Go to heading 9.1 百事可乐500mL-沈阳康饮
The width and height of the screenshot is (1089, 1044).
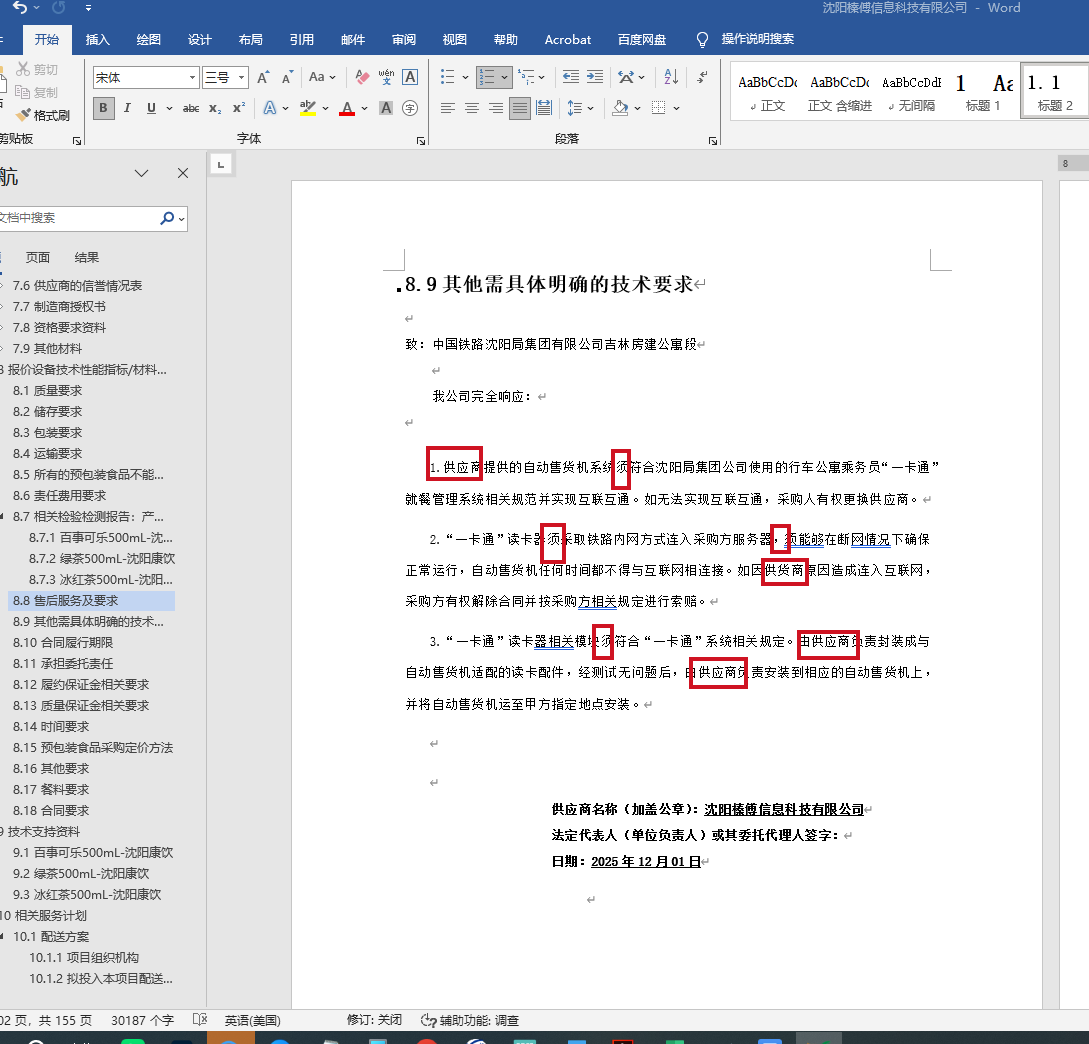(x=93, y=852)
